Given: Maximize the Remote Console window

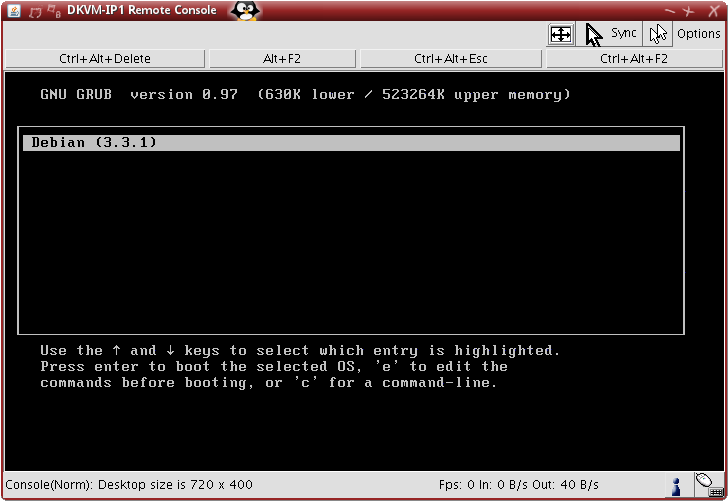Looking at the screenshot, I should point(689,10).
